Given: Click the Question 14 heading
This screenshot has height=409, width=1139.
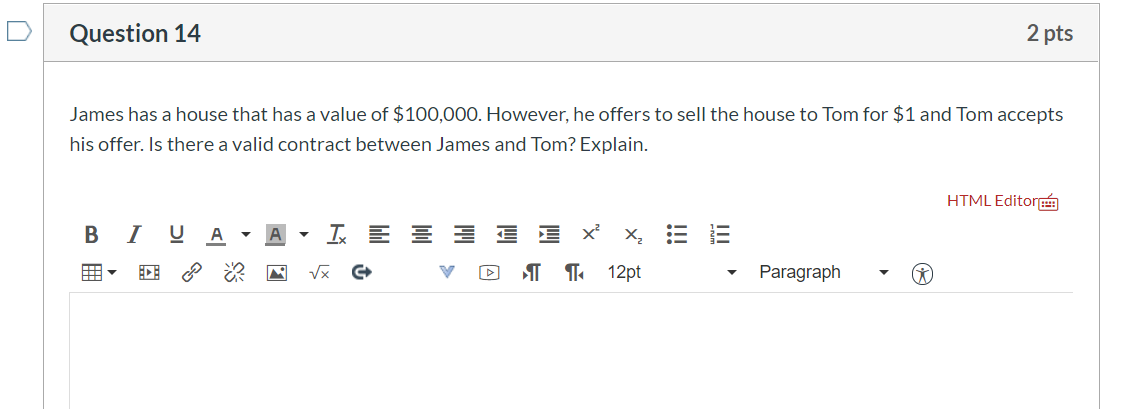Looking at the screenshot, I should point(135,33).
